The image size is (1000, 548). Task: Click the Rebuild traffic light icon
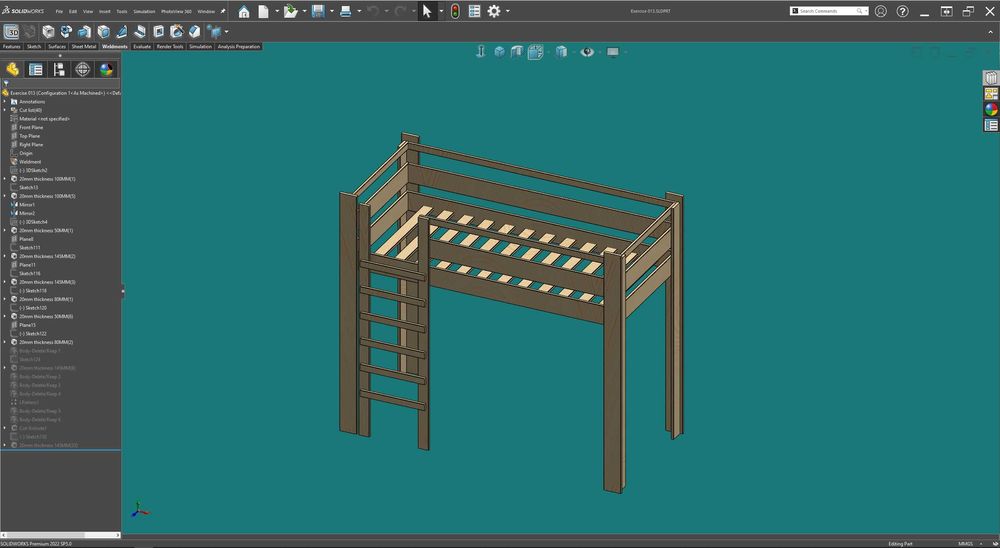[x=454, y=11]
